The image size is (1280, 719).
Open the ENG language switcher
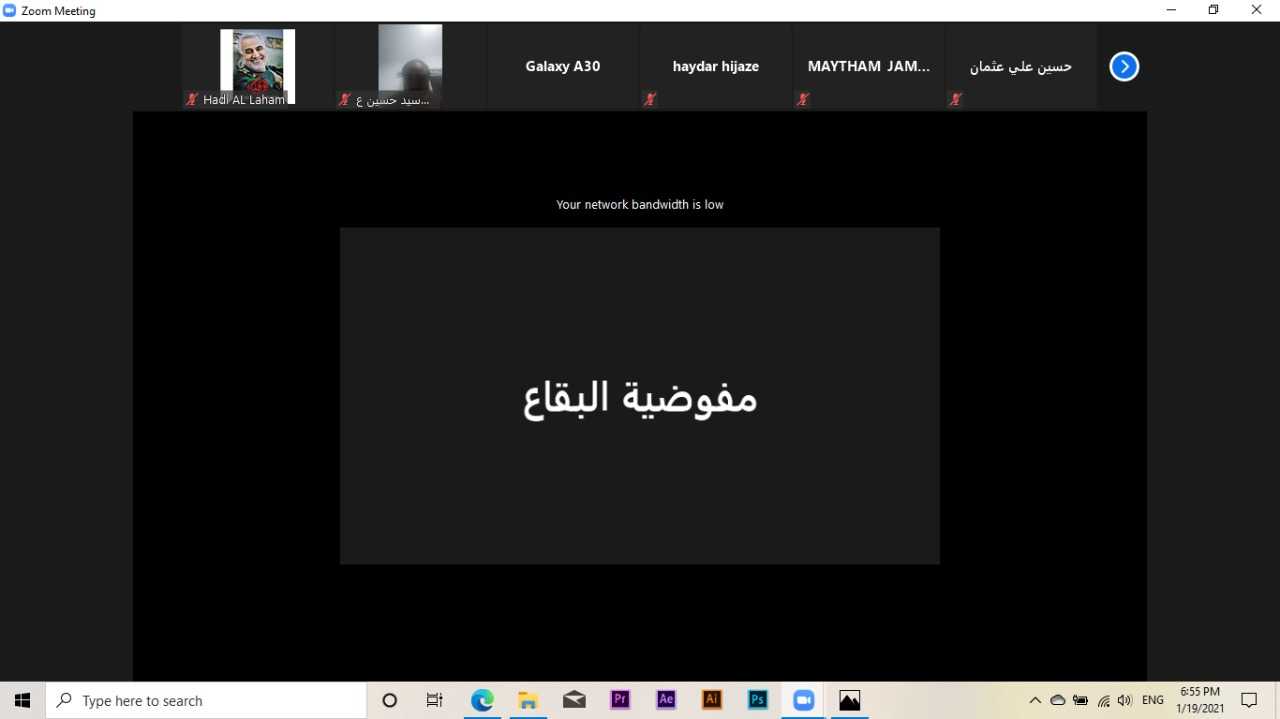(1153, 700)
